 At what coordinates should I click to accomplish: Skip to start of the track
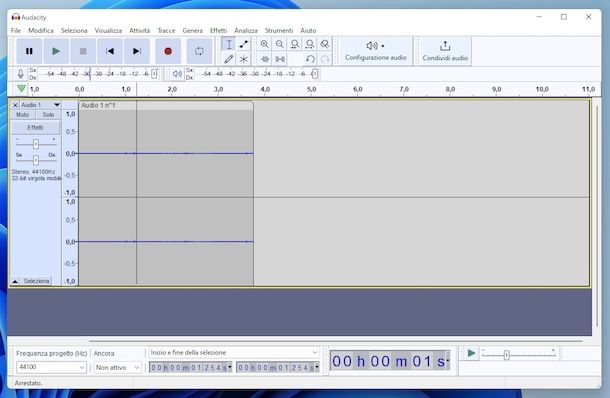click(x=110, y=51)
